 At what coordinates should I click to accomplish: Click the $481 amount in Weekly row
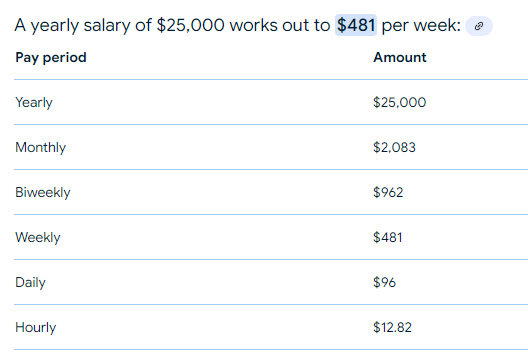click(x=388, y=237)
